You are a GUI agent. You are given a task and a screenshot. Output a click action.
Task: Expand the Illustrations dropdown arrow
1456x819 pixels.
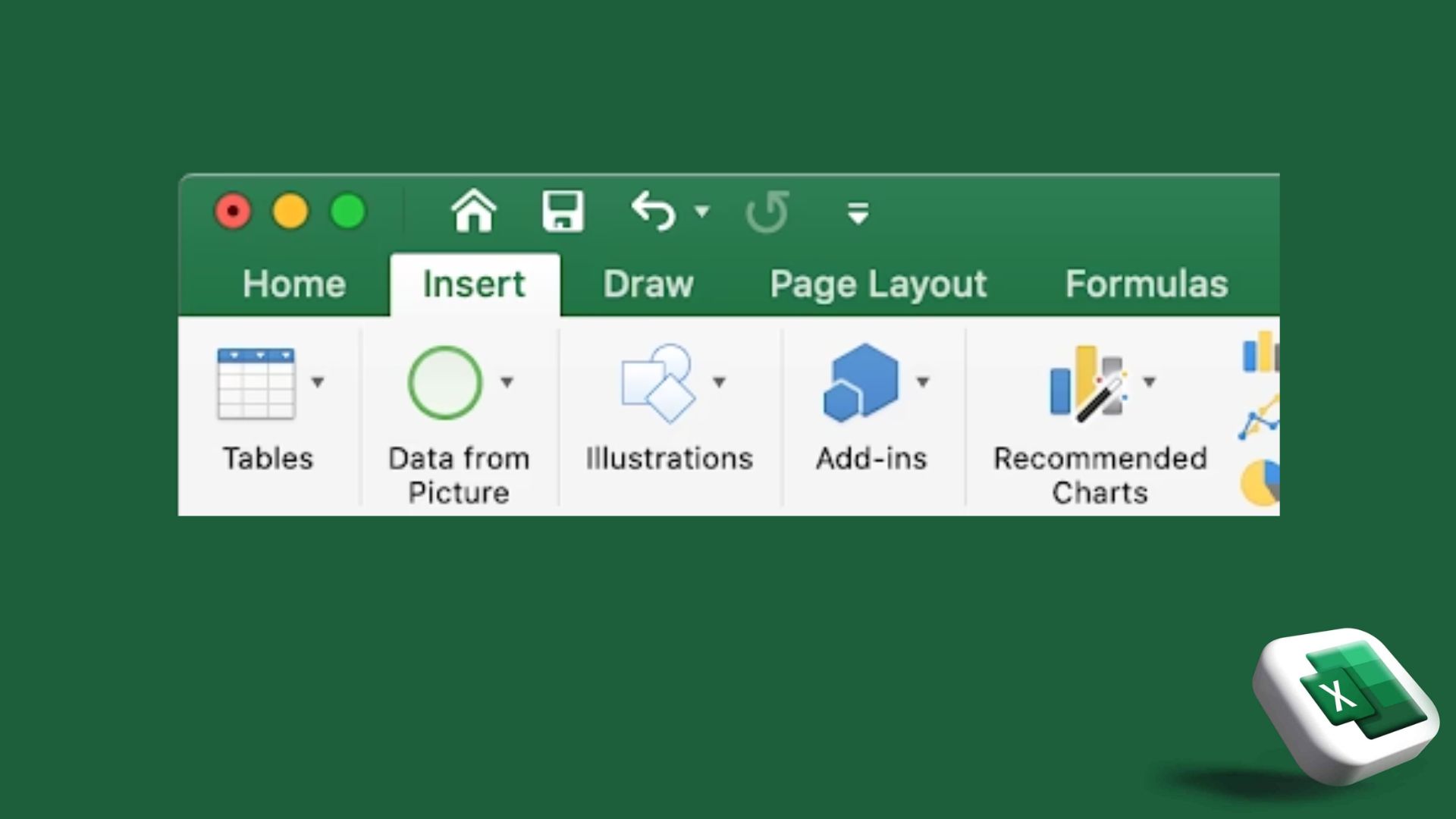[719, 381]
